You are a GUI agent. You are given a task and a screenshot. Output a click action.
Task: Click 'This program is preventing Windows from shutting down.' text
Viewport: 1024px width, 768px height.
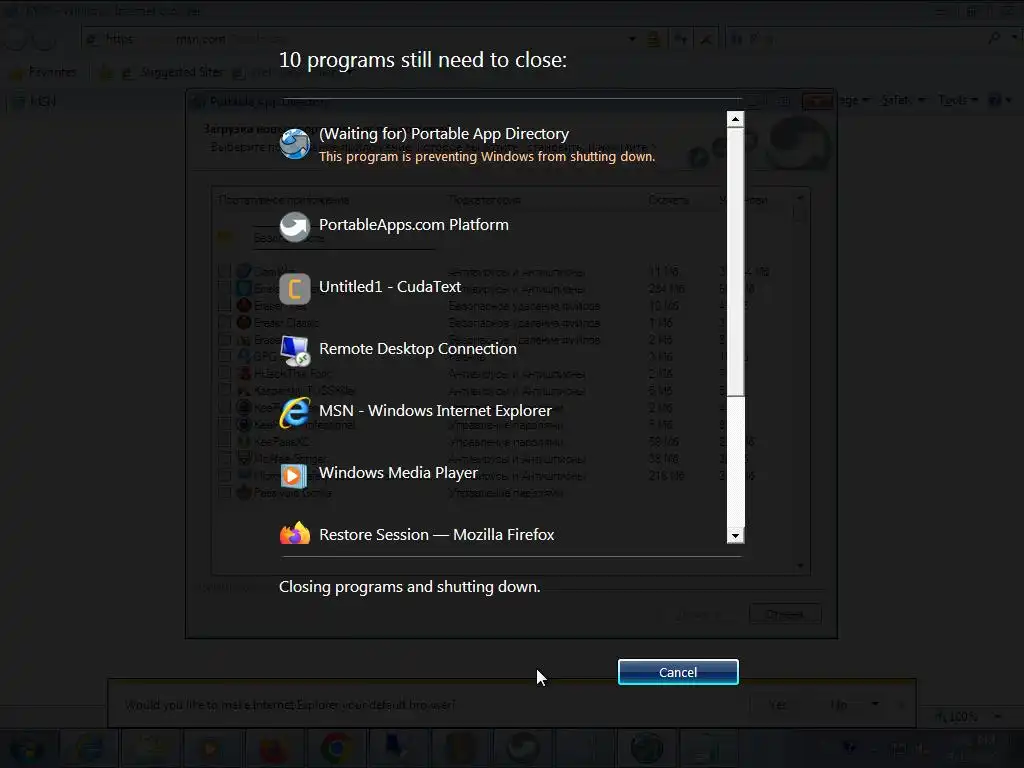(x=487, y=157)
